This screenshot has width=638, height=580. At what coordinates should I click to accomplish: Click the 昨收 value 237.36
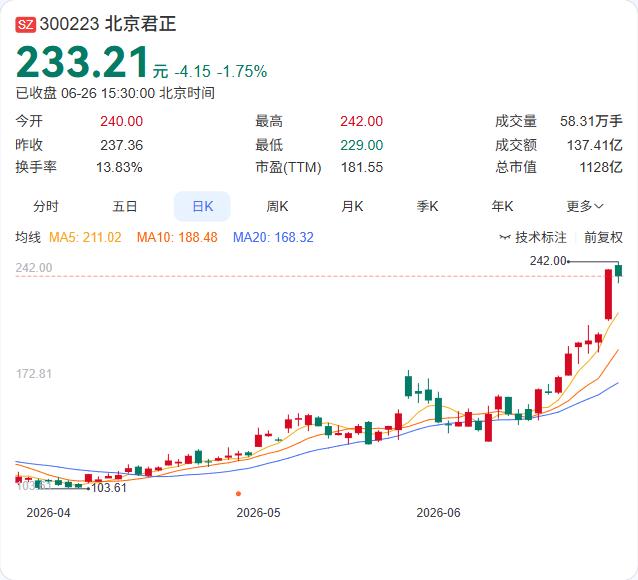121,145
